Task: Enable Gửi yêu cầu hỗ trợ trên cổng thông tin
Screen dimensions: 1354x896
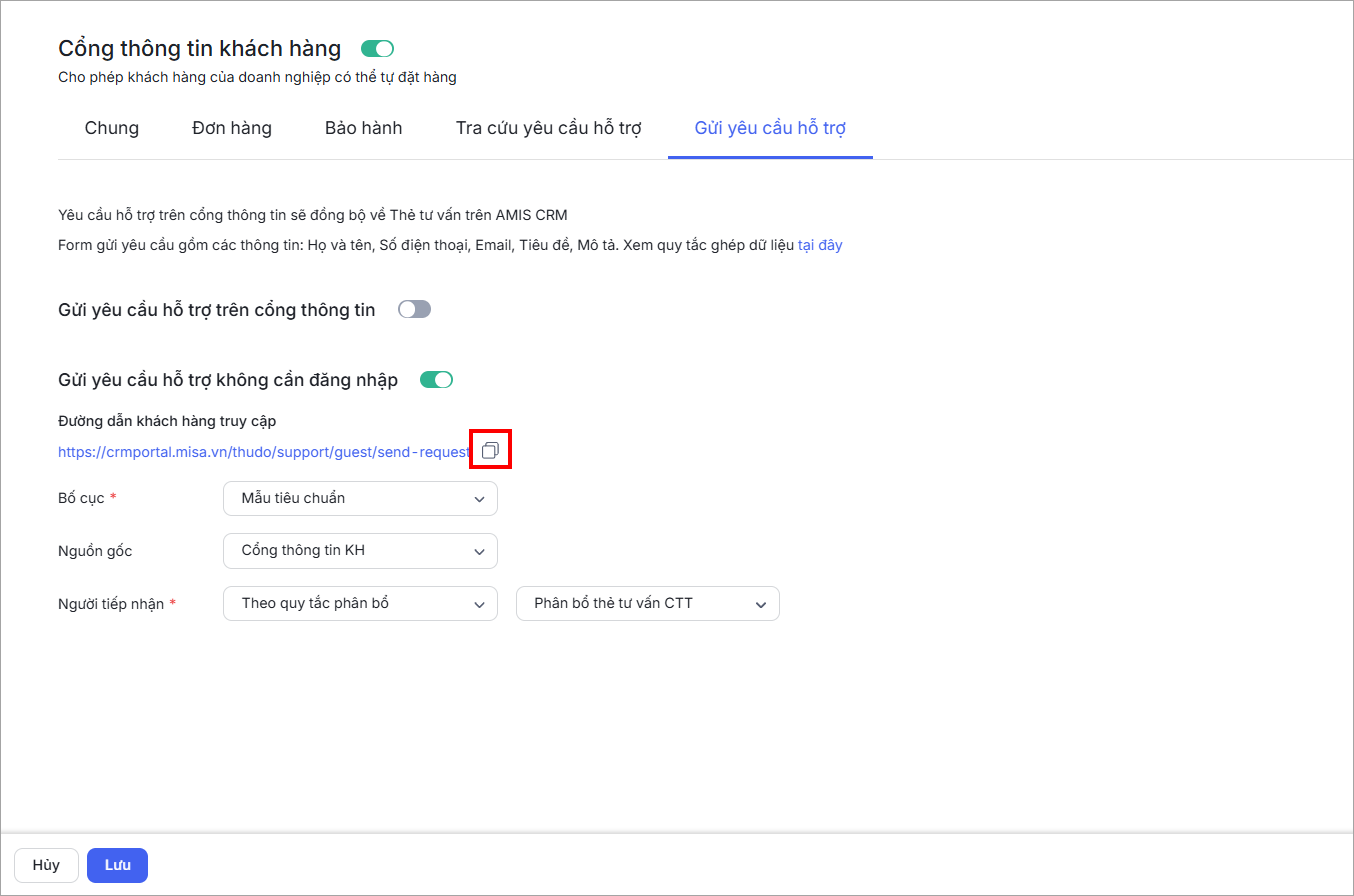Action: (414, 310)
